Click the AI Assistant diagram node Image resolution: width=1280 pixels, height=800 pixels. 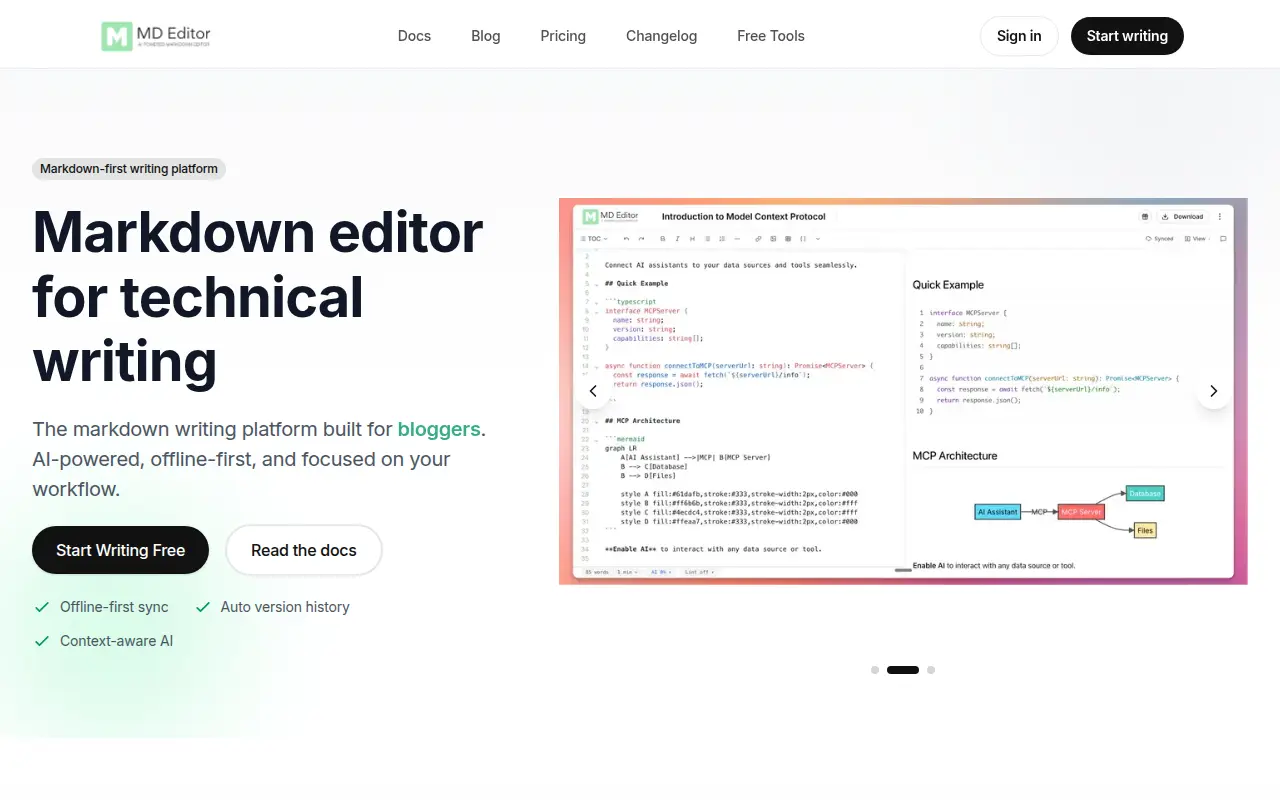(998, 512)
